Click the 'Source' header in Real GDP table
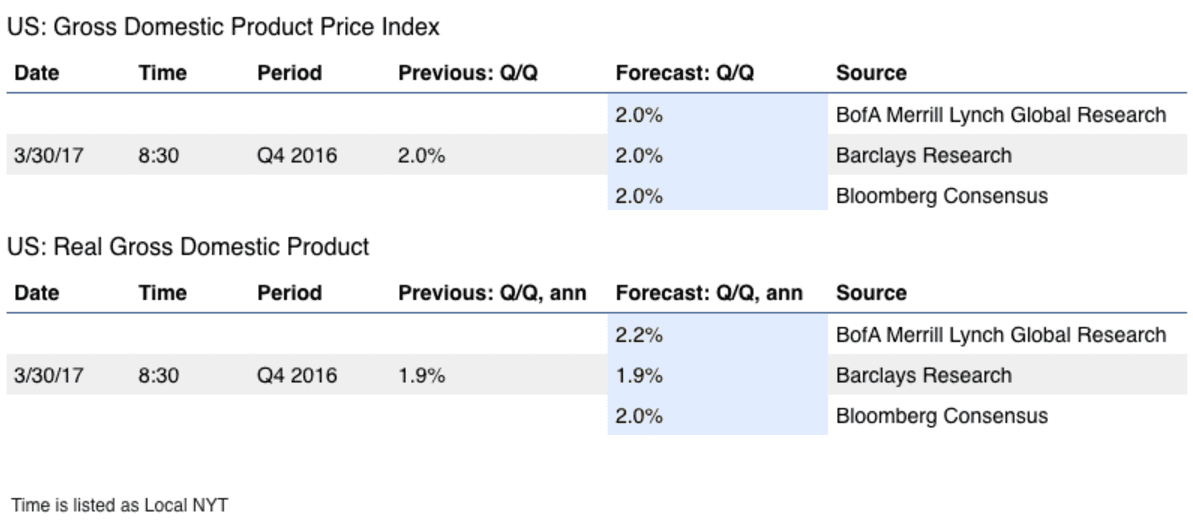The height and width of the screenshot is (520, 1193). coord(871,293)
